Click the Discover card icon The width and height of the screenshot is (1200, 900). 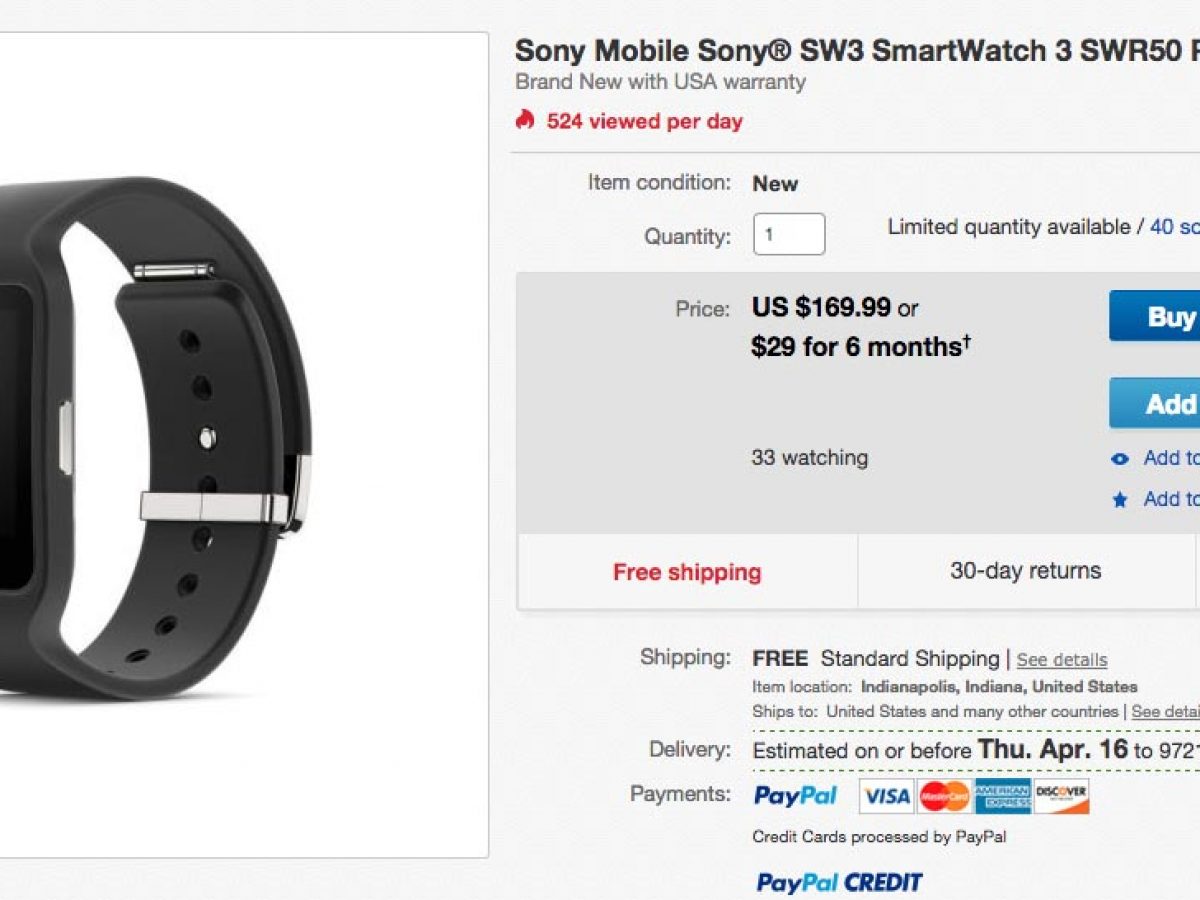pyautogui.click(x=1061, y=796)
